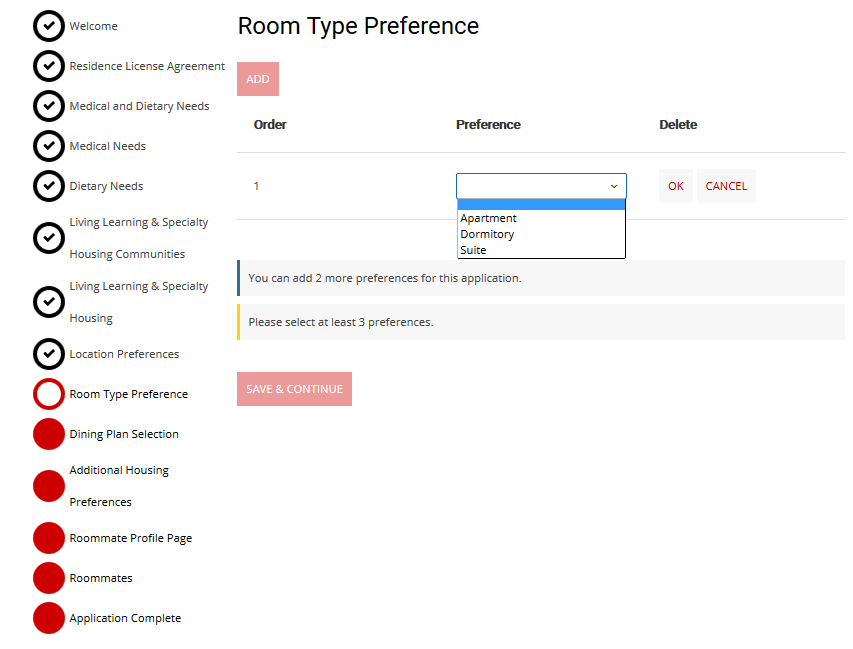Click the Room Type Preference red ring icon
The height and width of the screenshot is (649, 853).
(49, 394)
